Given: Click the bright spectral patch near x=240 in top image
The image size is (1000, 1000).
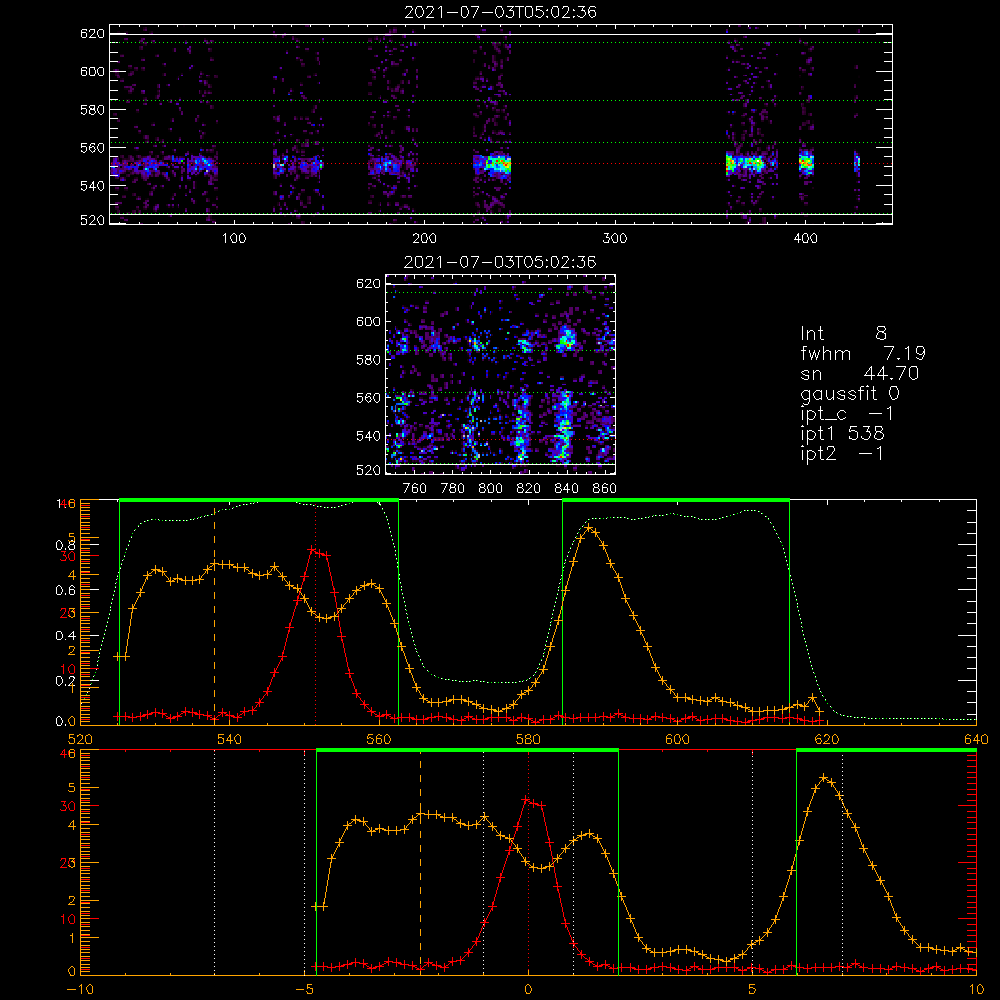Looking at the screenshot, I should [497, 165].
